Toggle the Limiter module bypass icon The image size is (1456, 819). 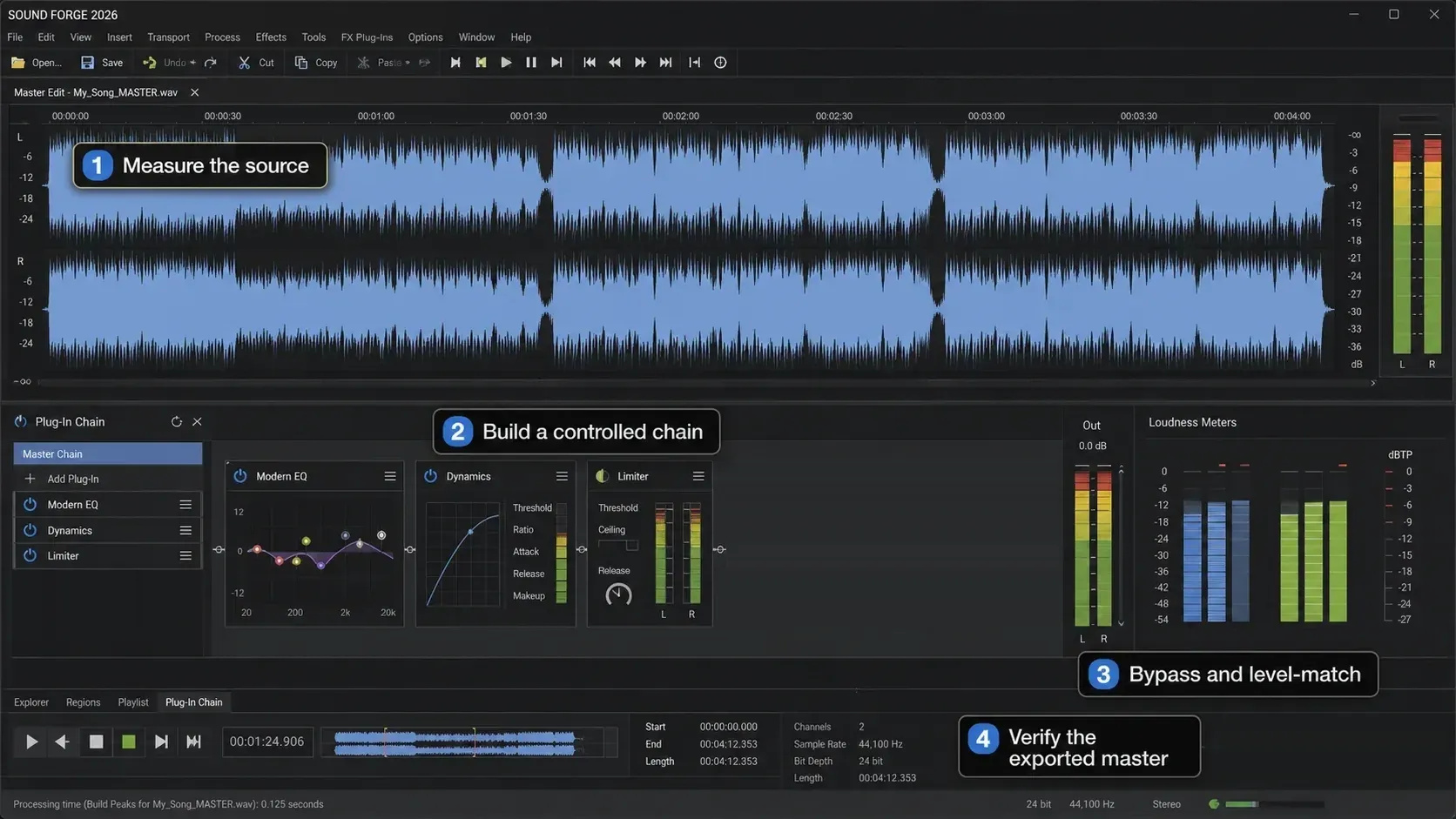[x=602, y=476]
